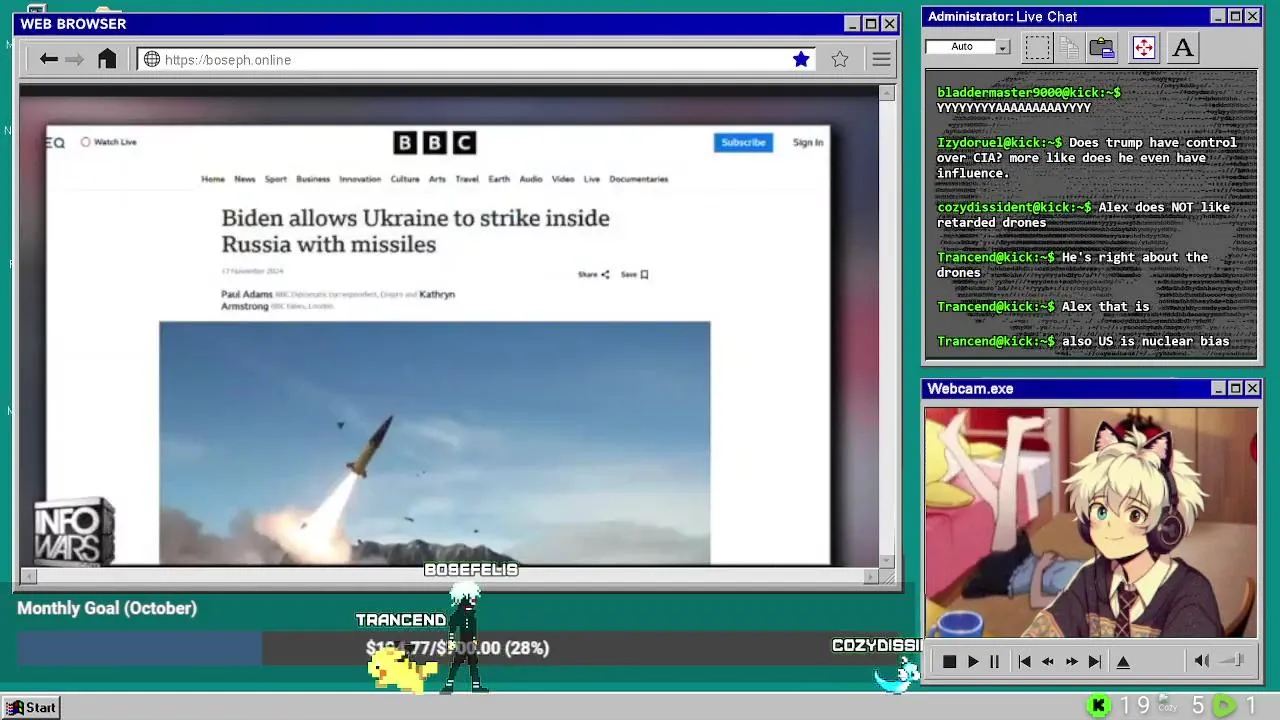The height and width of the screenshot is (720, 1280).
Task: Open the BBC Live nav item
Action: [x=592, y=179]
